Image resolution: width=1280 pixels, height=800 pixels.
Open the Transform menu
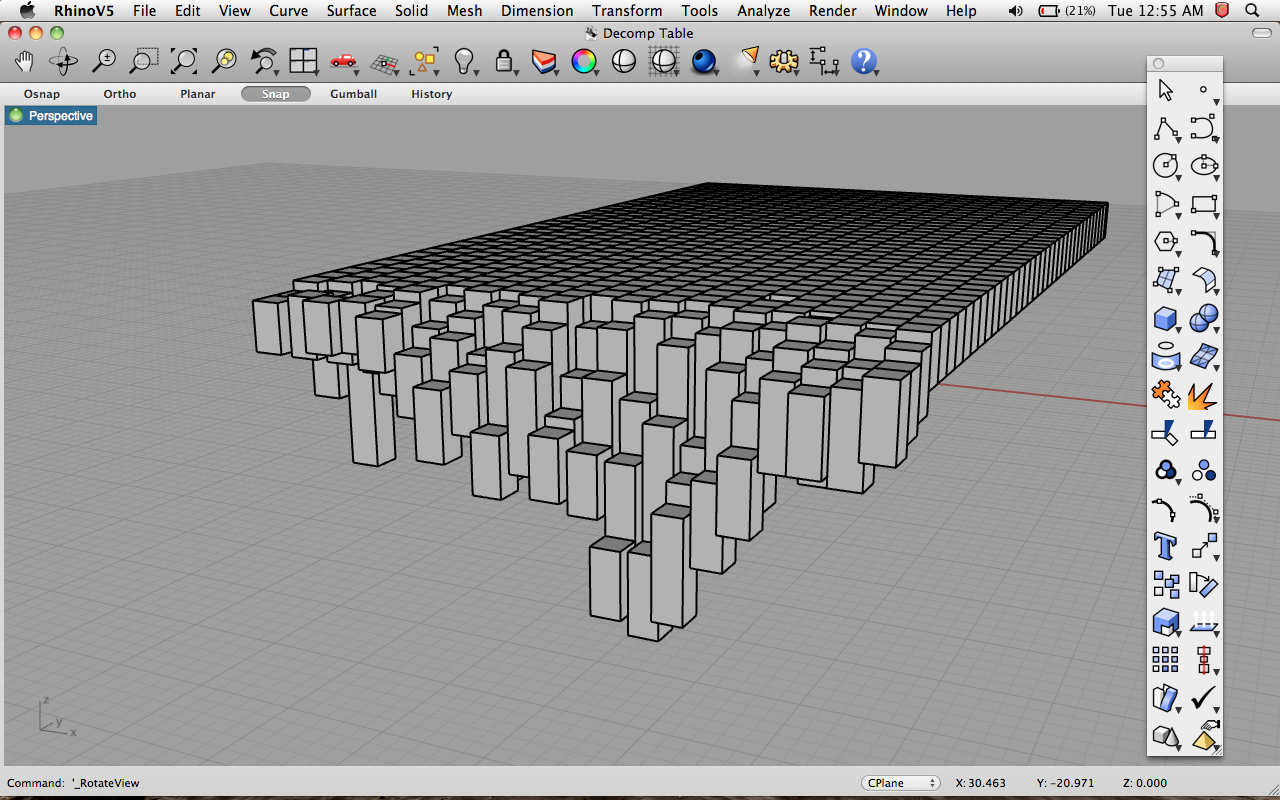(627, 11)
